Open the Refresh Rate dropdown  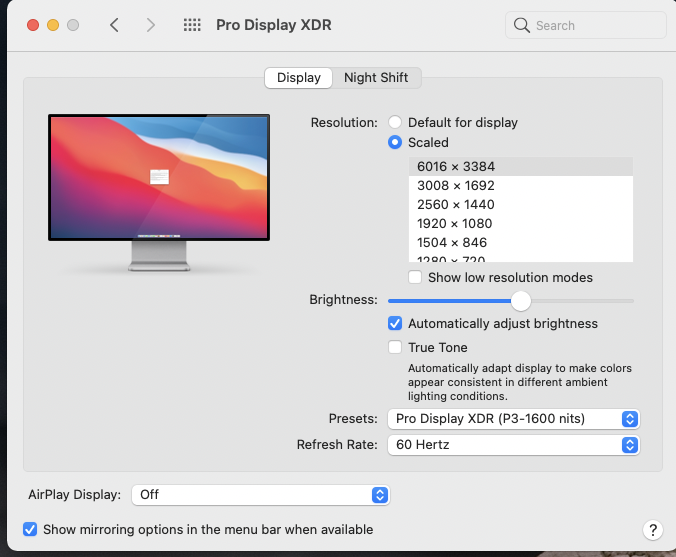(x=513, y=445)
